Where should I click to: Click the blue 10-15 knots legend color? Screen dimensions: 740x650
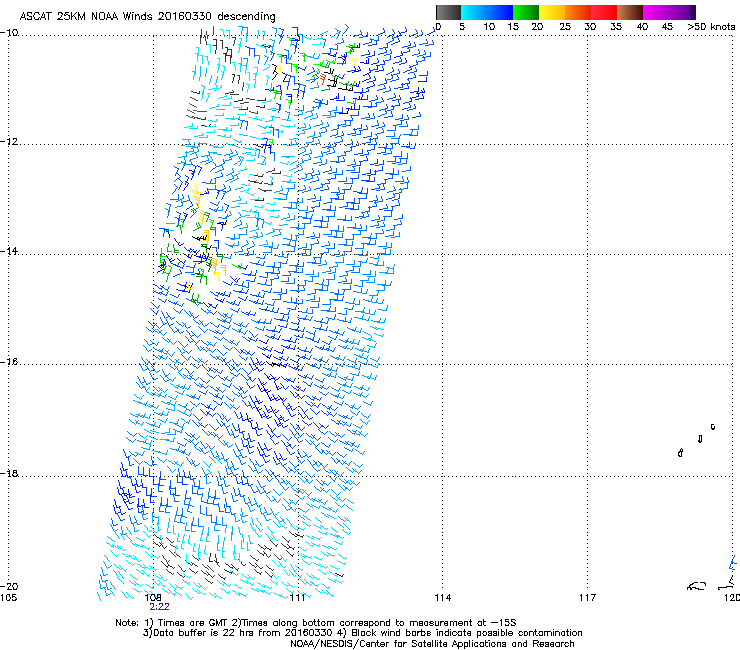[x=500, y=12]
